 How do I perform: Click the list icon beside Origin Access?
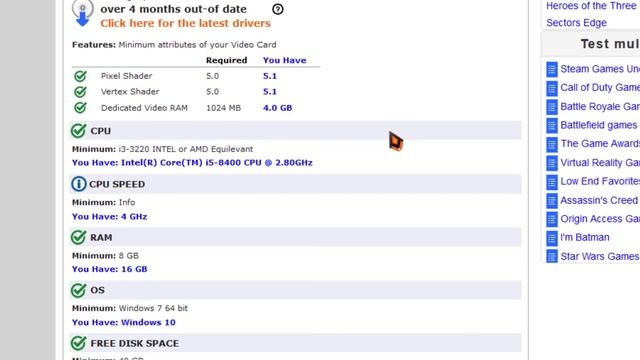click(x=552, y=219)
